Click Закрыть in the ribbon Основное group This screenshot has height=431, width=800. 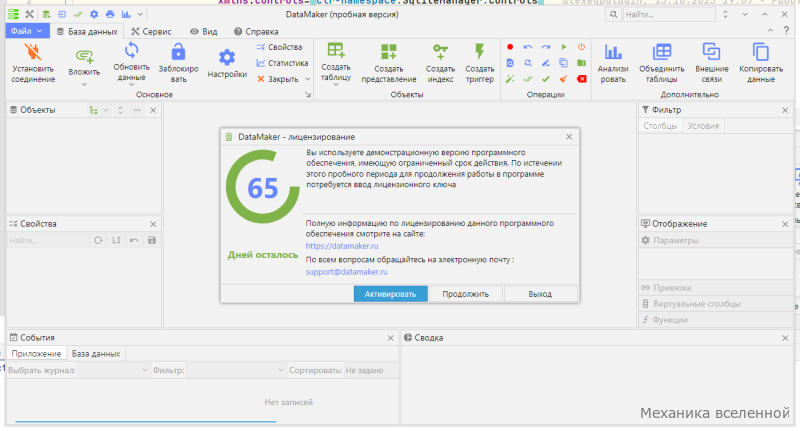[x=278, y=79]
